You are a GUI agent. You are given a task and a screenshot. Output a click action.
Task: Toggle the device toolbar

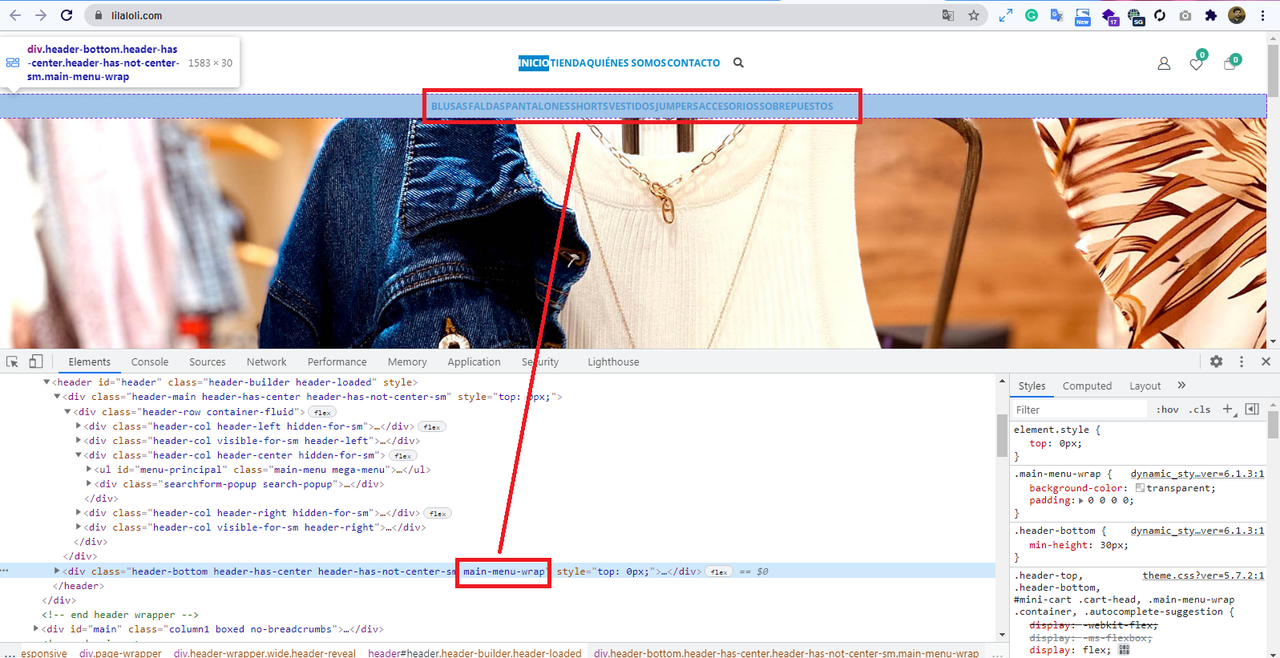point(36,362)
